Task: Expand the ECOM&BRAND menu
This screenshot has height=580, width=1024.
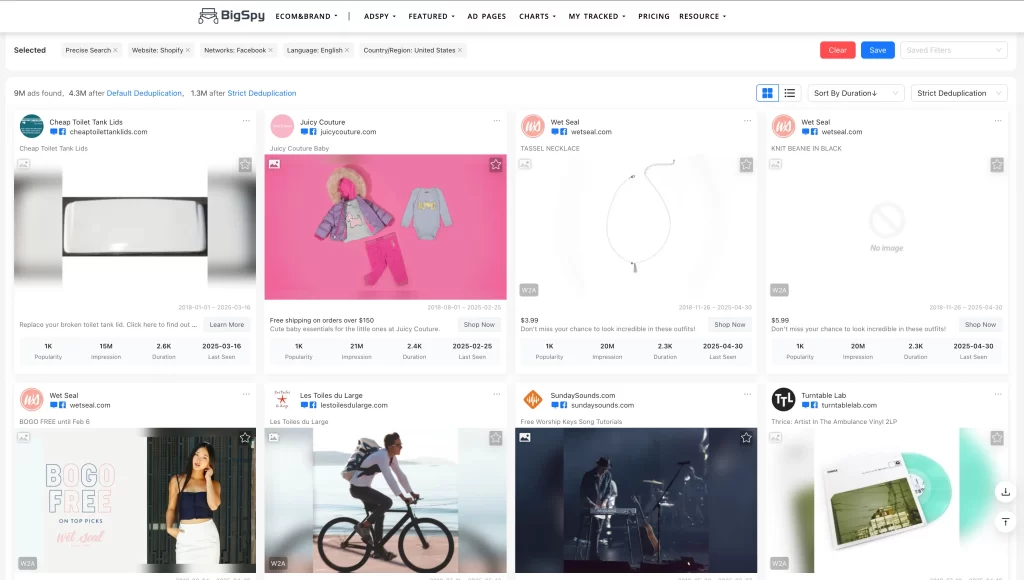Action: click(x=306, y=16)
